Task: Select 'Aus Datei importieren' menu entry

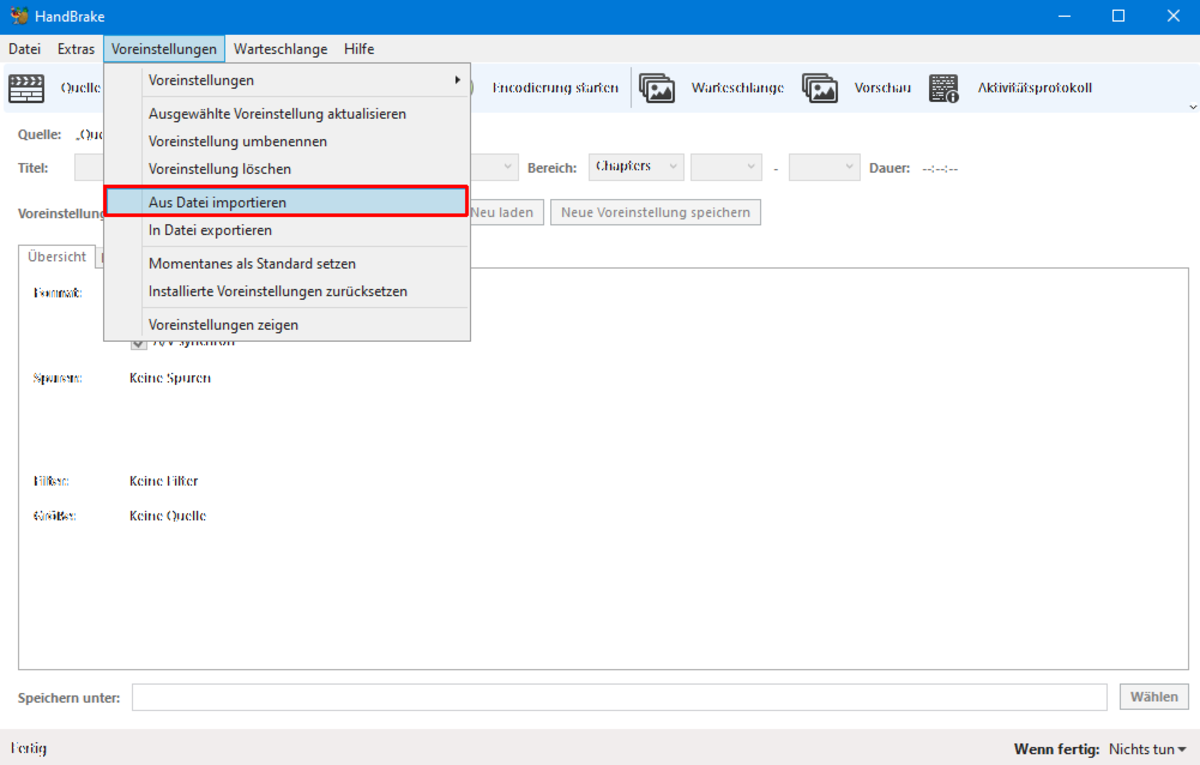Action: [287, 202]
